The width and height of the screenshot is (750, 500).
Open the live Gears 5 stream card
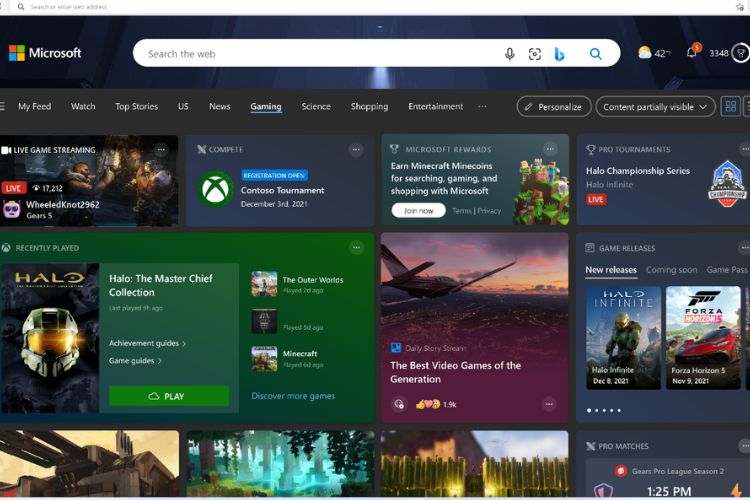point(89,180)
